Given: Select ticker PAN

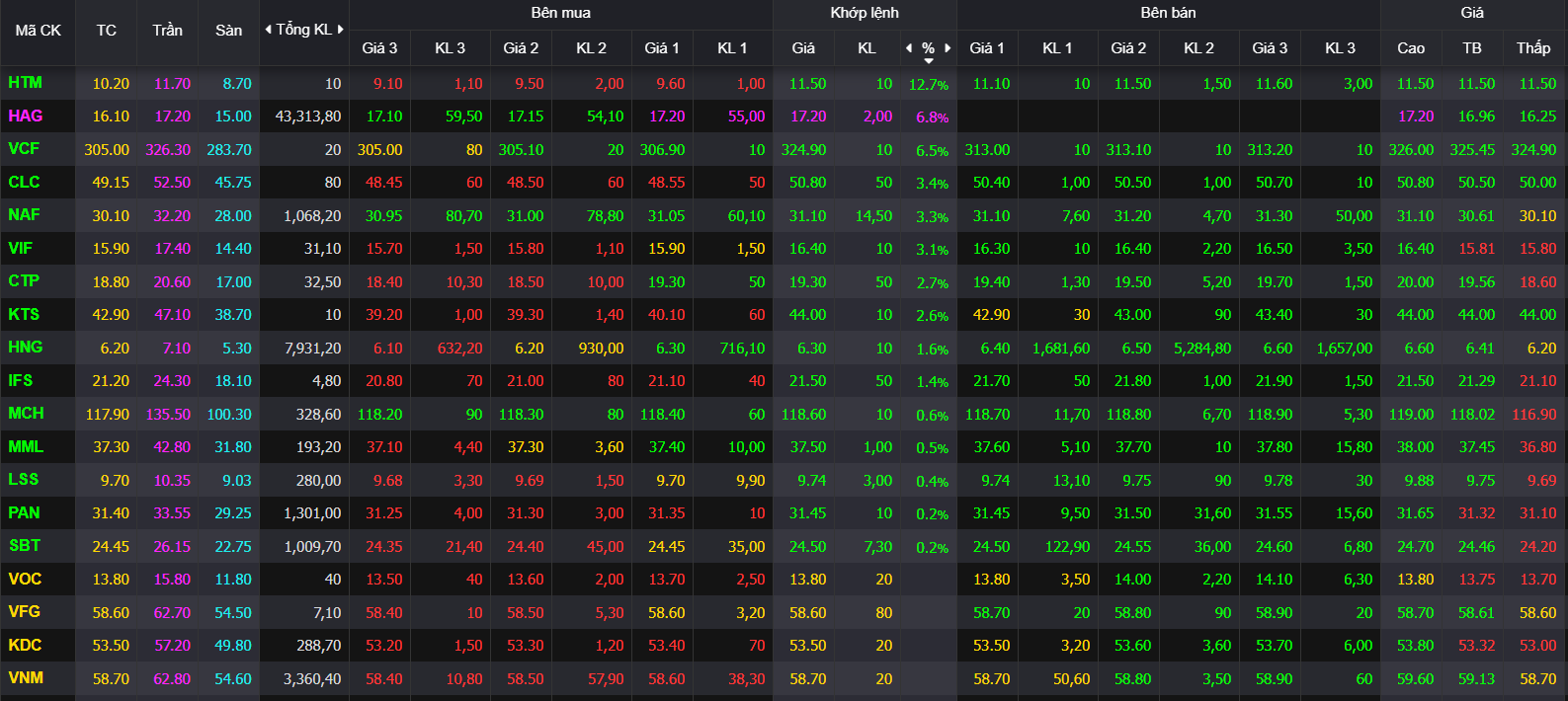Looking at the screenshot, I should pos(25,512).
